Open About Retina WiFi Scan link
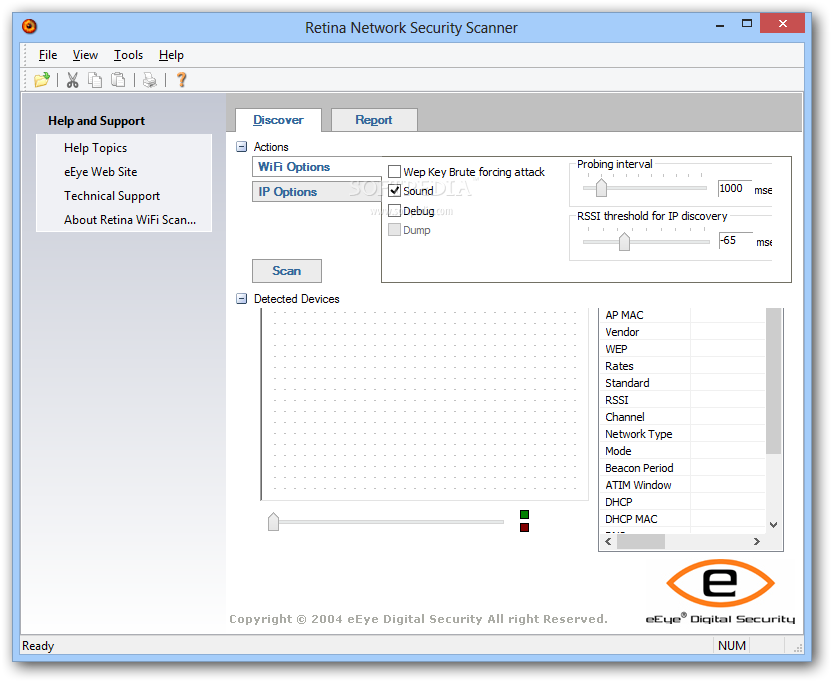 click(x=130, y=220)
